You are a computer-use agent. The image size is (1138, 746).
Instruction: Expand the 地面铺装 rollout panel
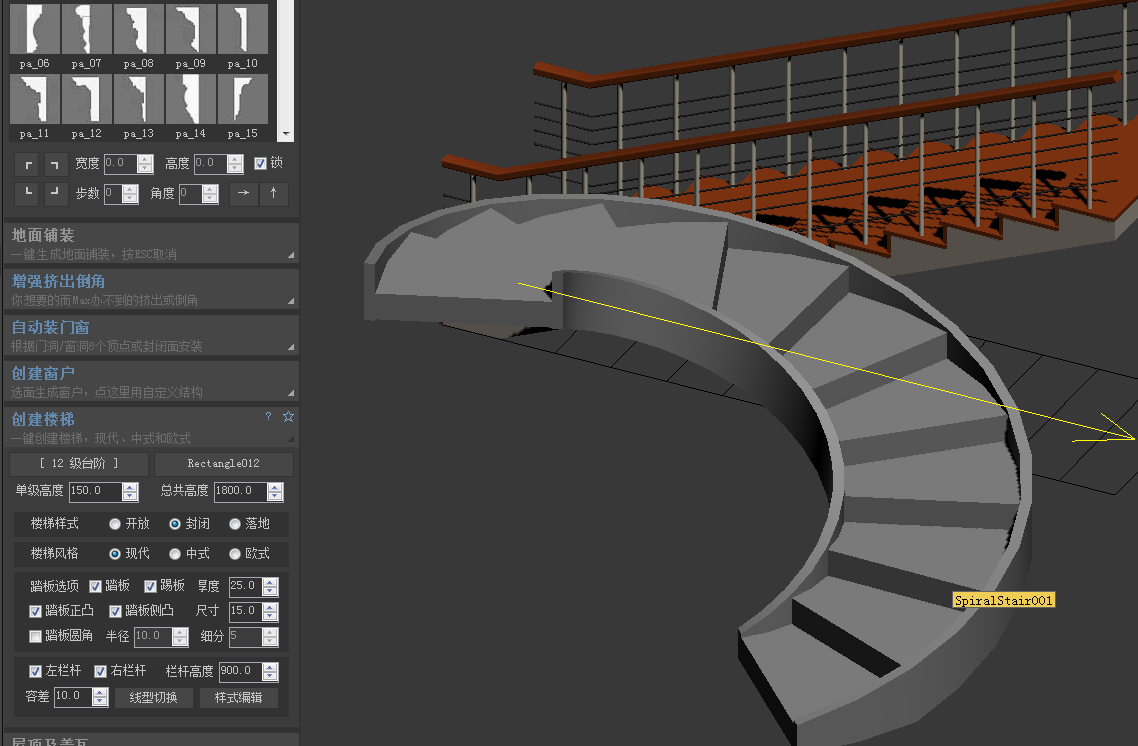tap(151, 243)
